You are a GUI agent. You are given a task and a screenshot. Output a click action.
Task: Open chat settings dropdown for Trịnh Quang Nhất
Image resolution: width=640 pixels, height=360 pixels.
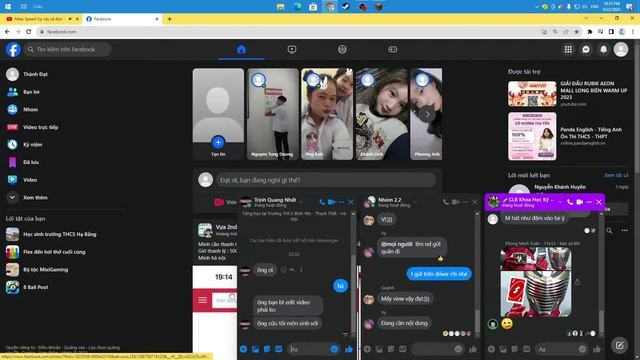pos(301,201)
